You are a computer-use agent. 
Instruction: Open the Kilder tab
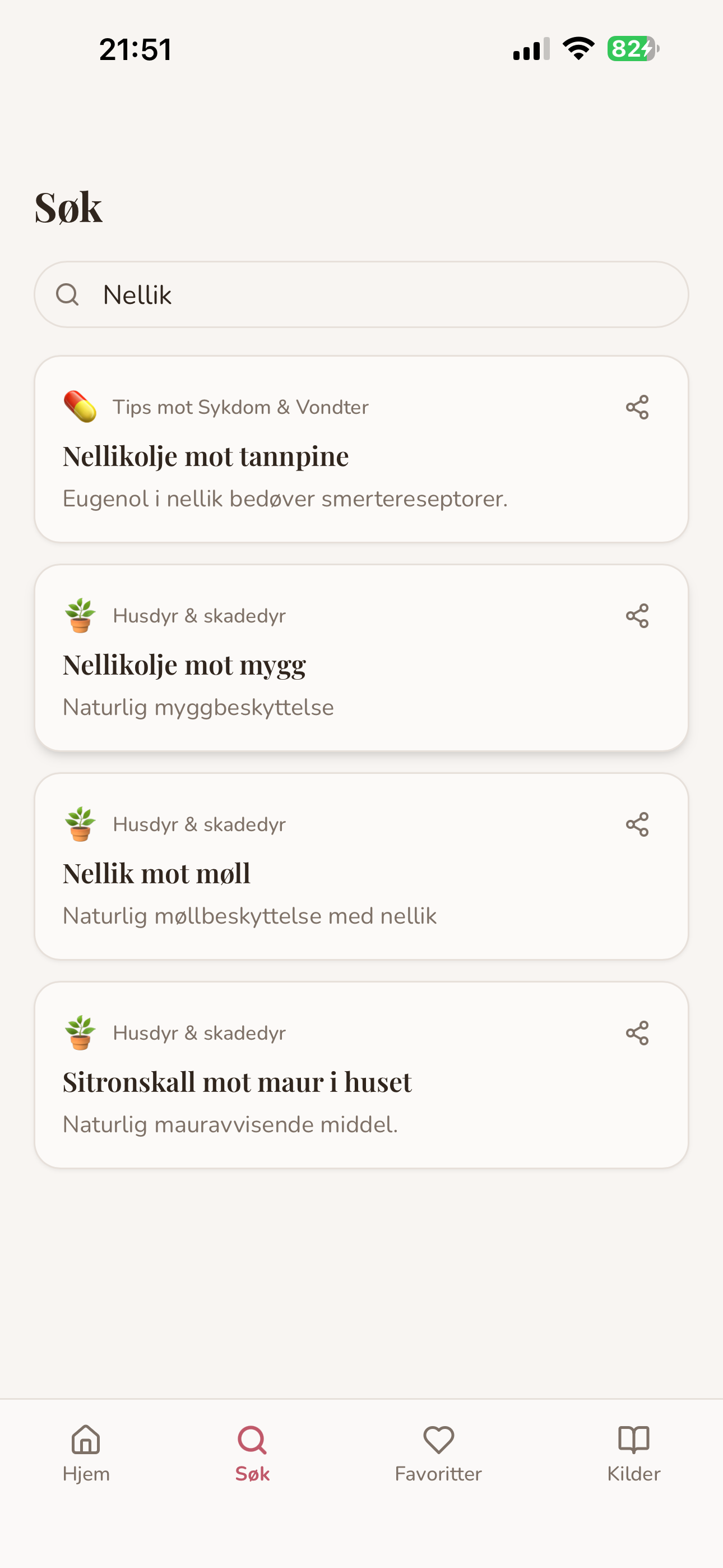(633, 1454)
